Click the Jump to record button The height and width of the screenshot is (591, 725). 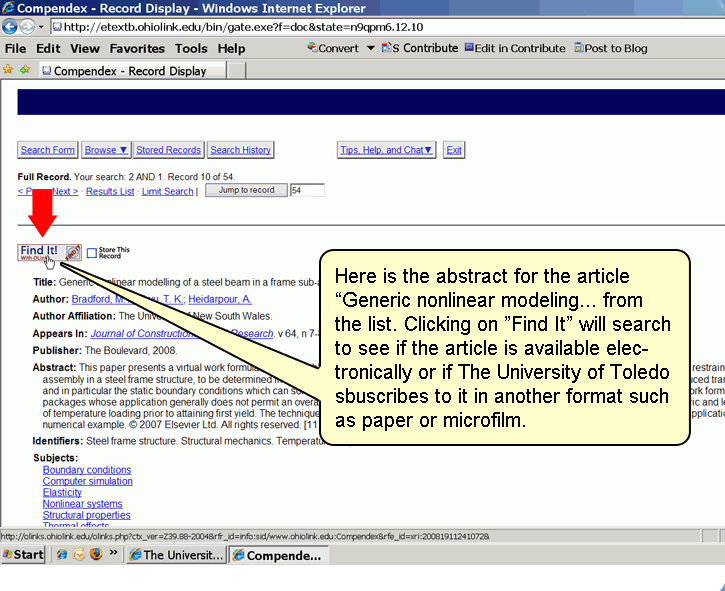click(246, 190)
